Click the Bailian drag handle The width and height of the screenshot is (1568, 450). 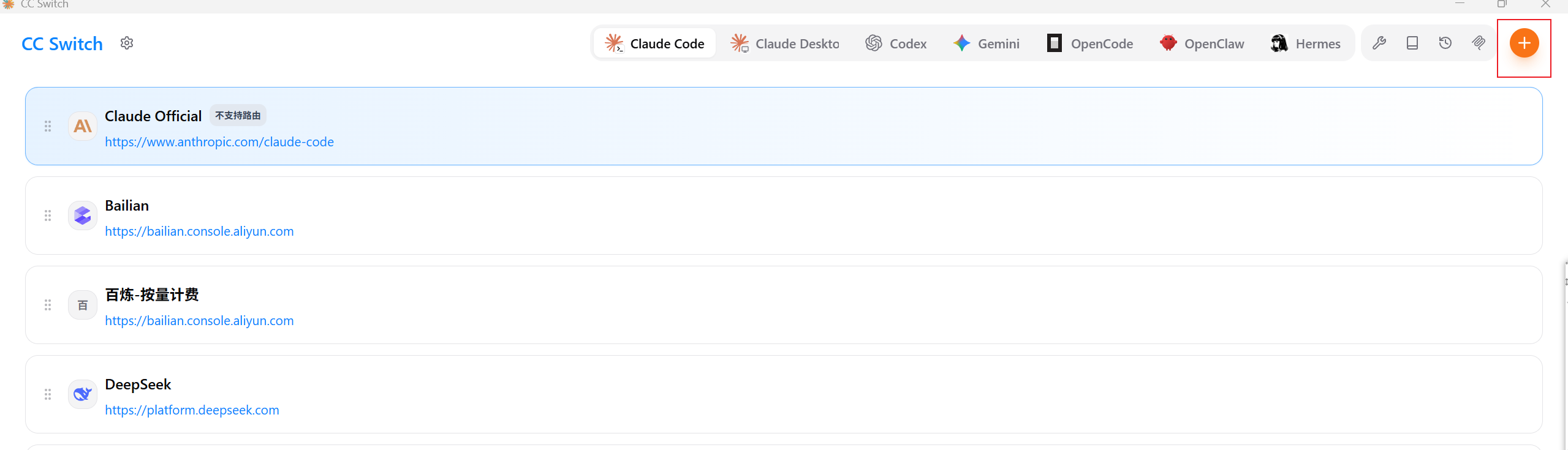click(x=48, y=216)
